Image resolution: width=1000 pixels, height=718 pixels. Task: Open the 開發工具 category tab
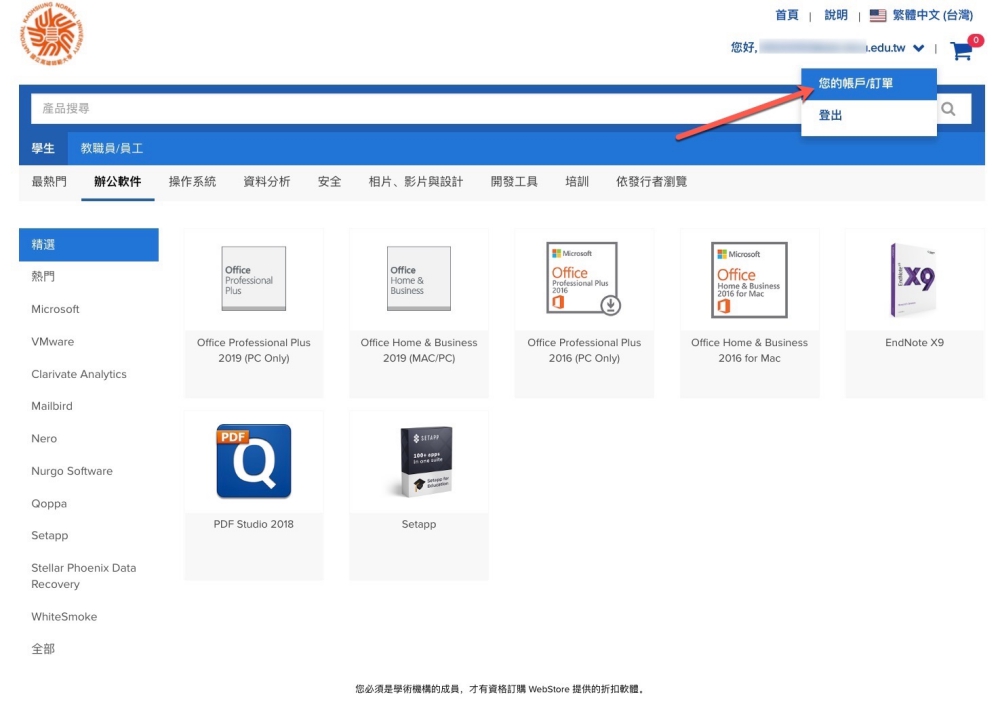tap(514, 182)
